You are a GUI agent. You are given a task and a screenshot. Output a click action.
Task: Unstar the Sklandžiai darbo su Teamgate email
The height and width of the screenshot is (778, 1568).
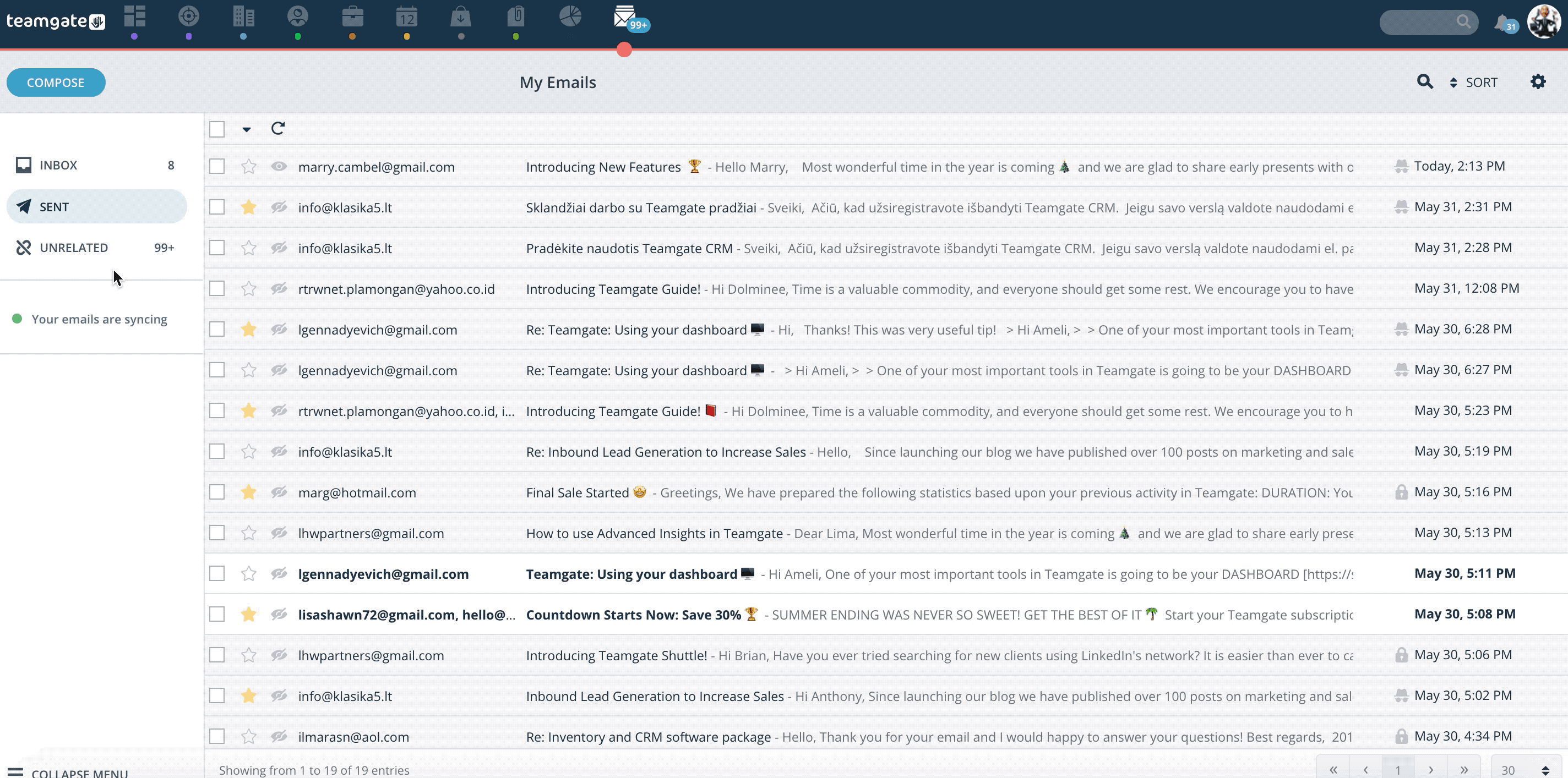click(248, 207)
